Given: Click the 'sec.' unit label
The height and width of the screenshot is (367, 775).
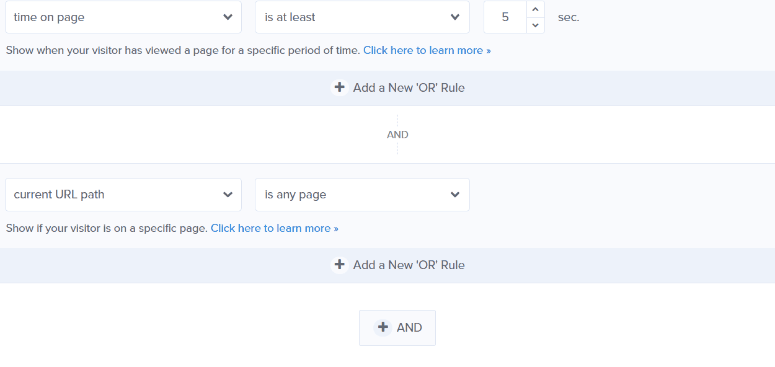Looking at the screenshot, I should coord(568,17).
